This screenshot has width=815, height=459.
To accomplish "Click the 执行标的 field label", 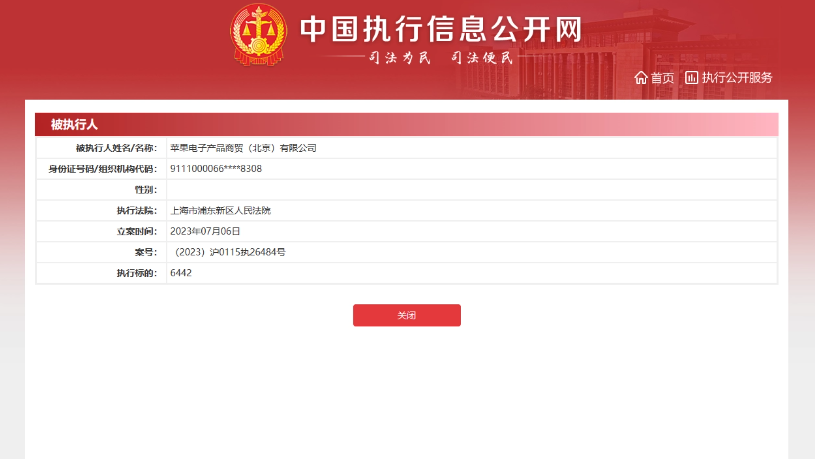I will (x=136, y=273).
